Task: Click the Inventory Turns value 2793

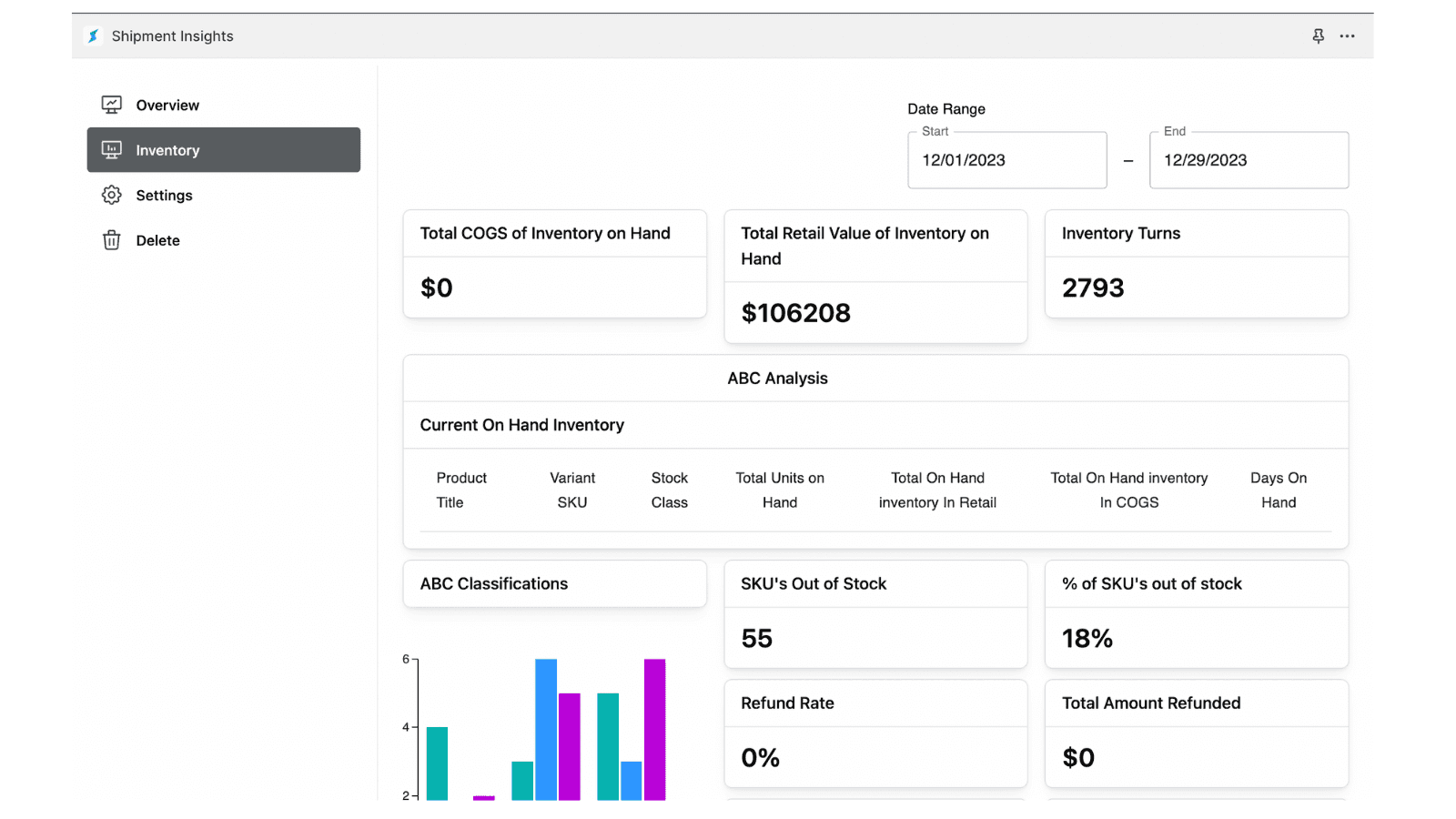Action: [1093, 288]
